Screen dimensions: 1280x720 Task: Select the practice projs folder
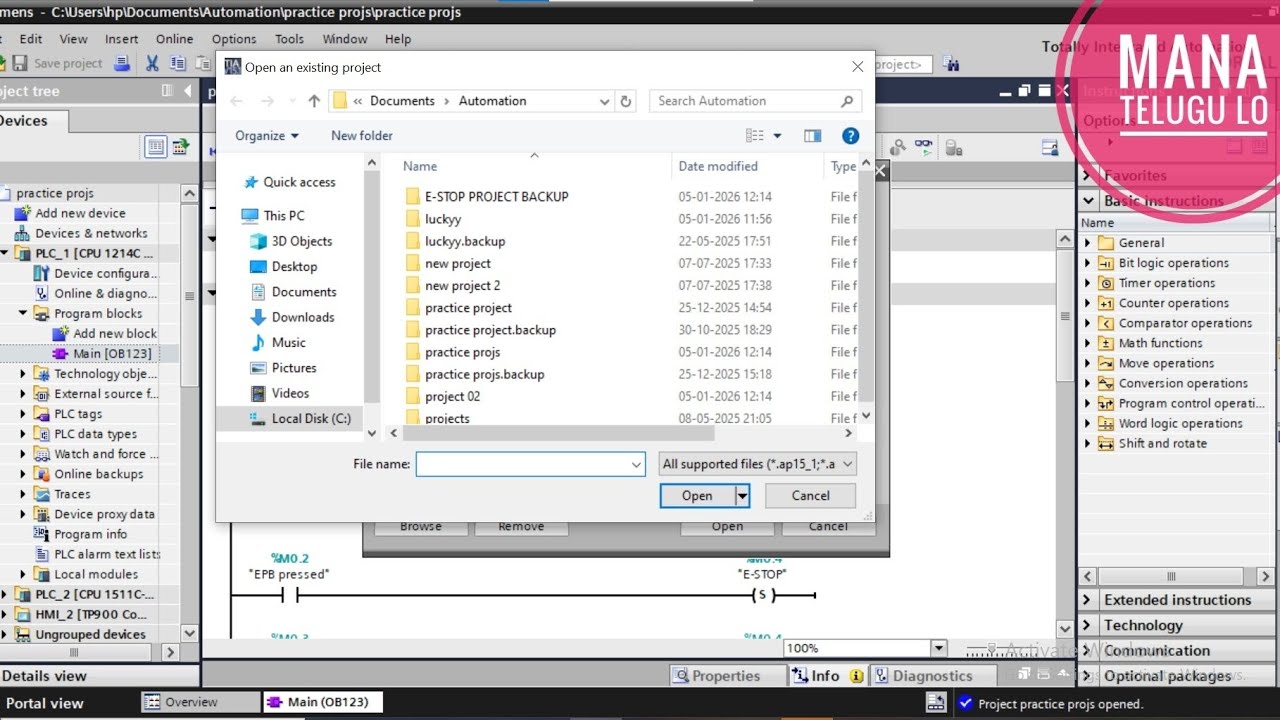click(x=462, y=352)
